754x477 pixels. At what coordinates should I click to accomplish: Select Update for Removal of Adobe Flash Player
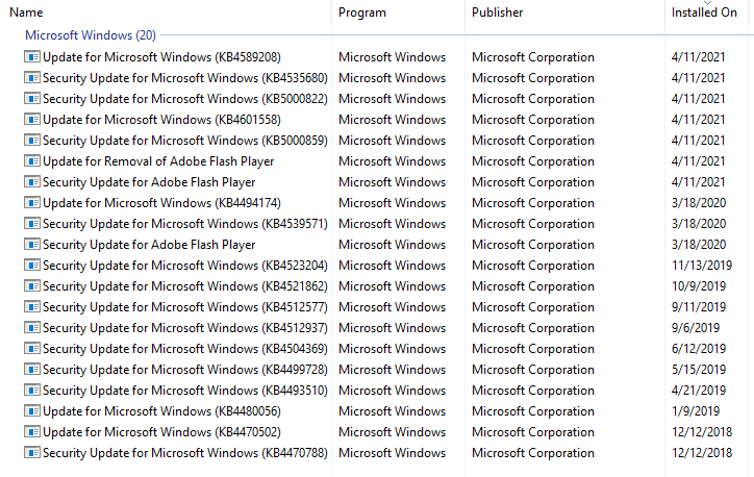(x=158, y=161)
